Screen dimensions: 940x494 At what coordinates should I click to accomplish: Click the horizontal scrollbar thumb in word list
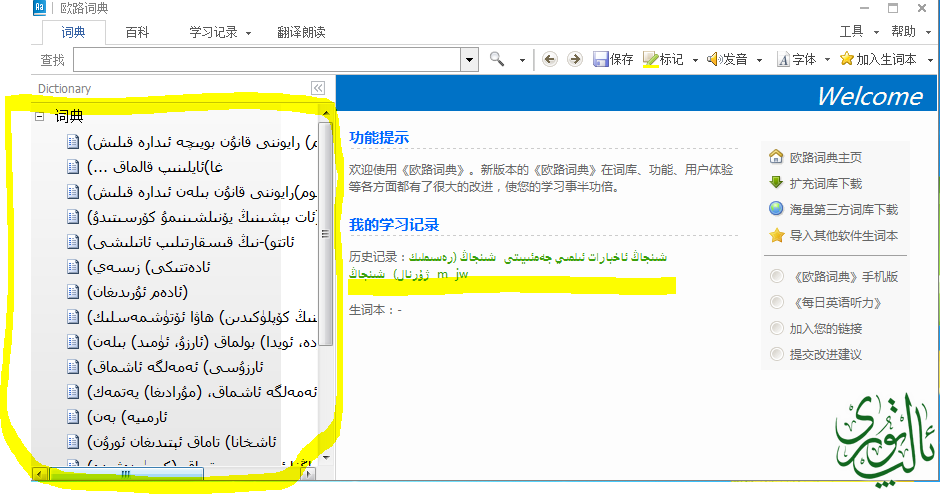(x=126, y=474)
